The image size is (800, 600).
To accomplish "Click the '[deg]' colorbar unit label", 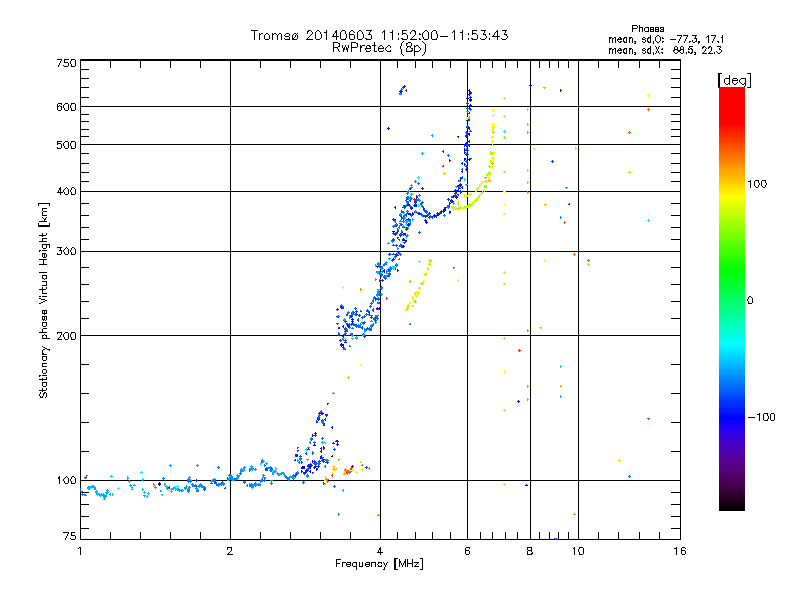I will (734, 80).
